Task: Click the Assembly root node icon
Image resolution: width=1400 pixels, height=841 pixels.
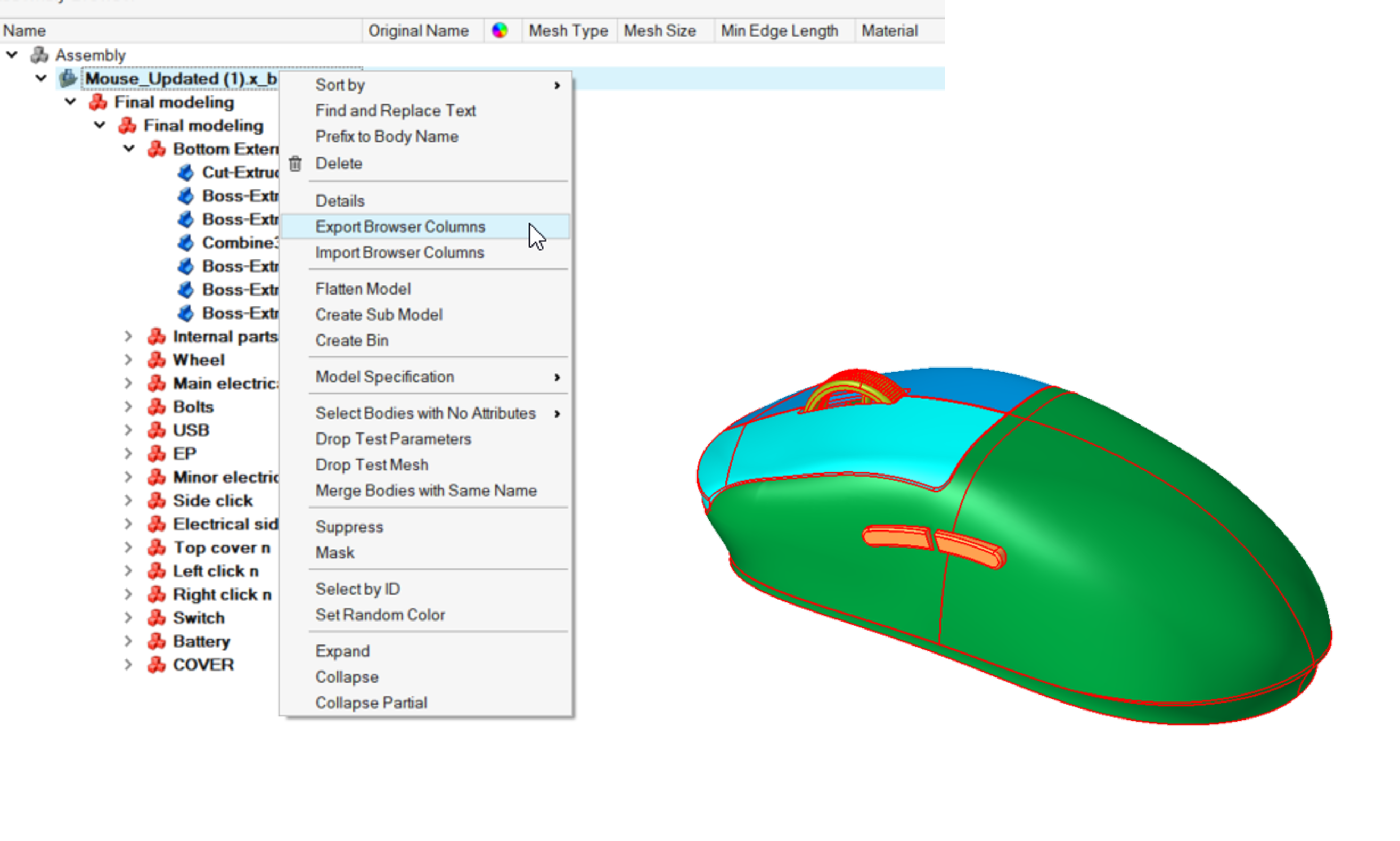Action: (x=39, y=55)
